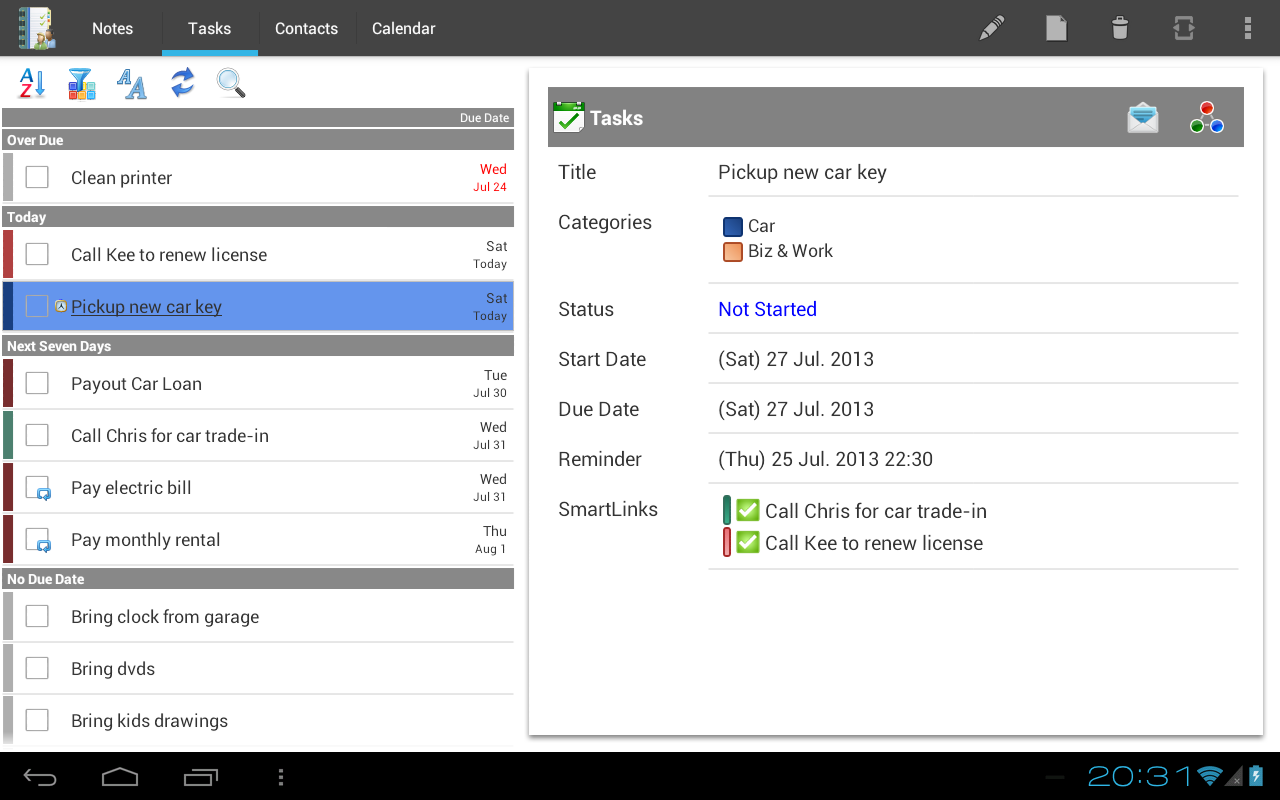
Task: Create a new task with the page icon
Action: [x=1055, y=28]
